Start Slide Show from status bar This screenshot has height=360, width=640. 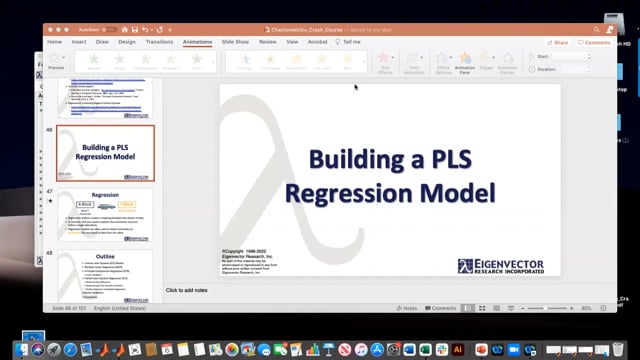point(511,308)
